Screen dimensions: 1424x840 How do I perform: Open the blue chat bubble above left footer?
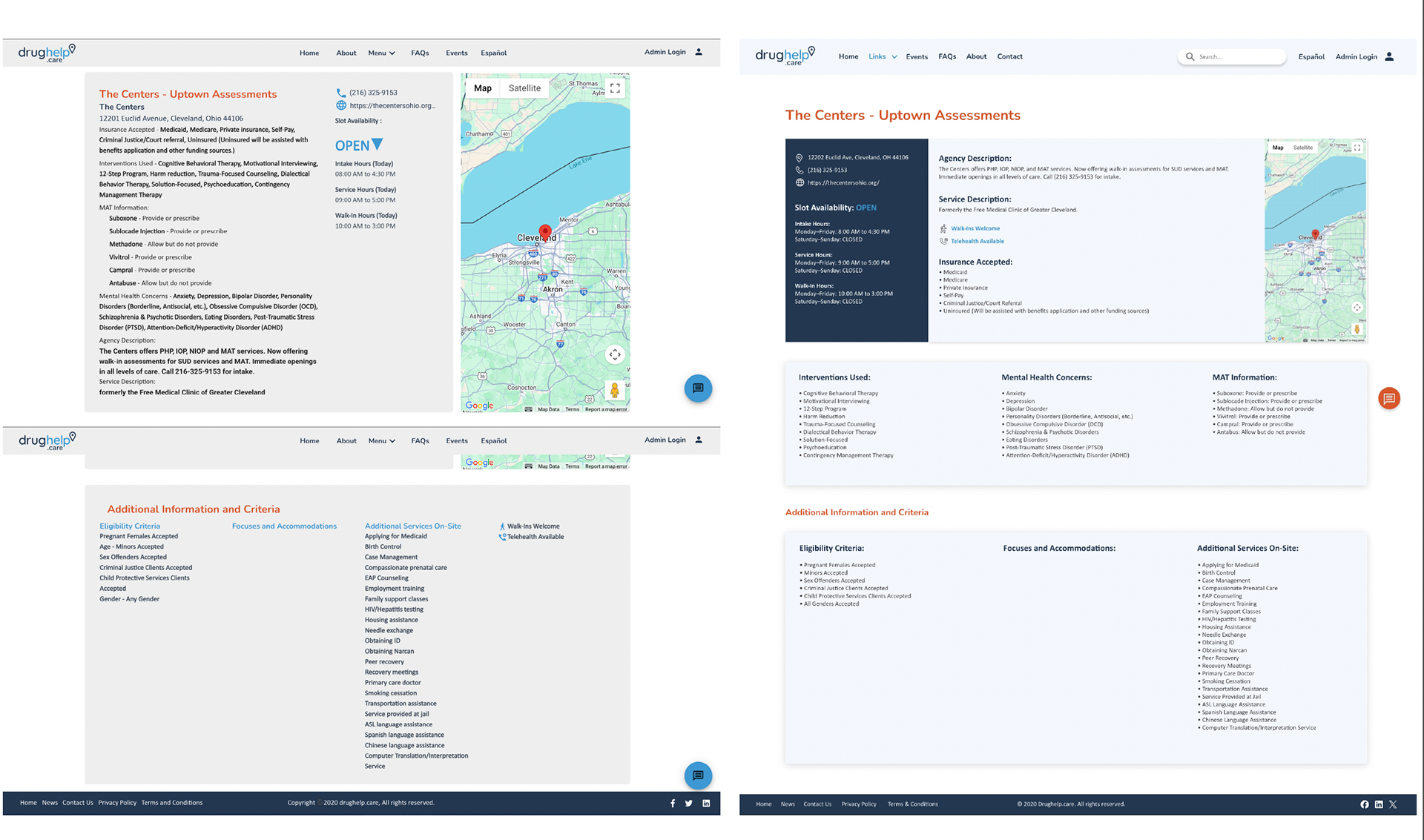tap(698, 775)
